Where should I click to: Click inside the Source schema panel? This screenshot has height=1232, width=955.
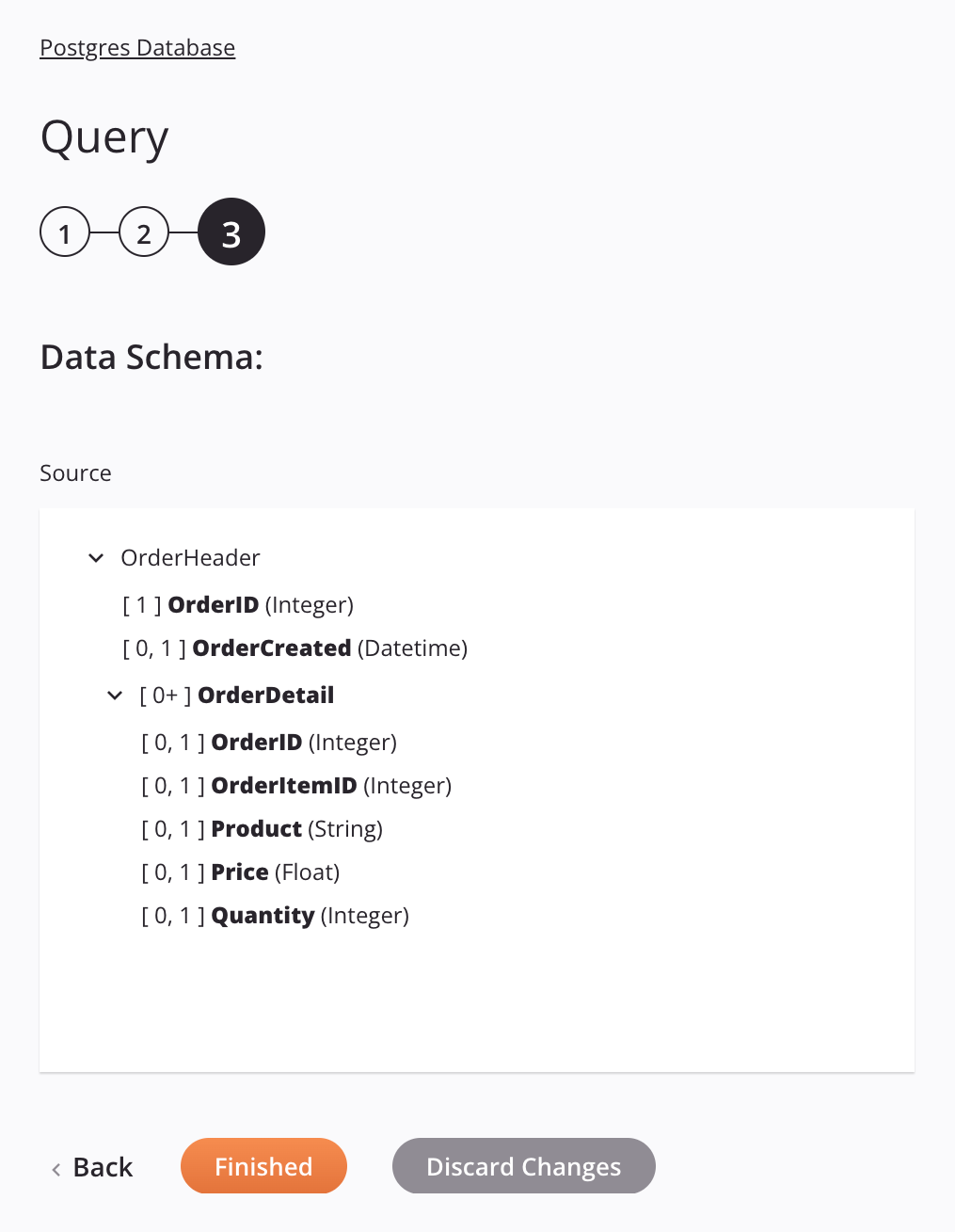[477, 998]
